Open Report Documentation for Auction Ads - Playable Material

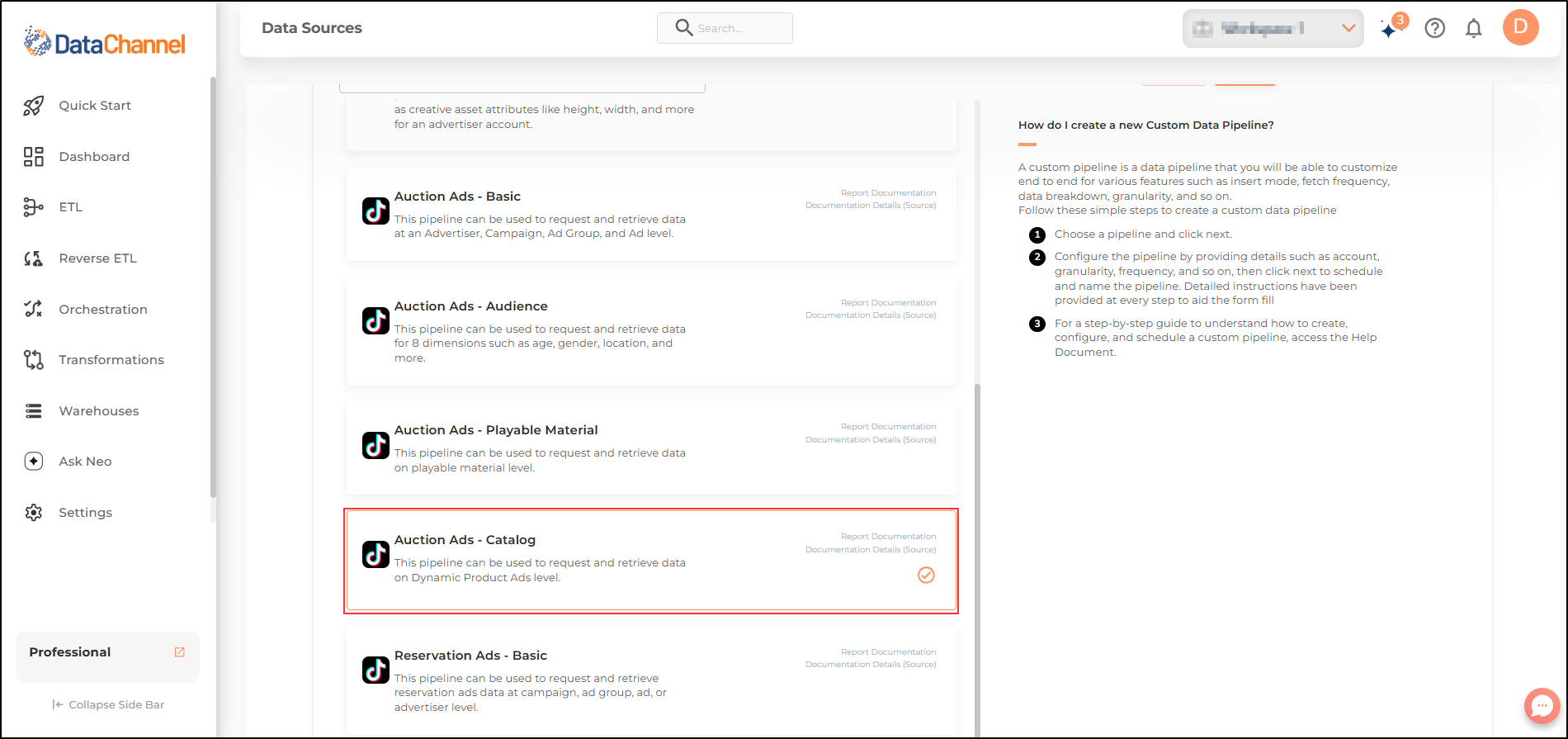(888, 427)
